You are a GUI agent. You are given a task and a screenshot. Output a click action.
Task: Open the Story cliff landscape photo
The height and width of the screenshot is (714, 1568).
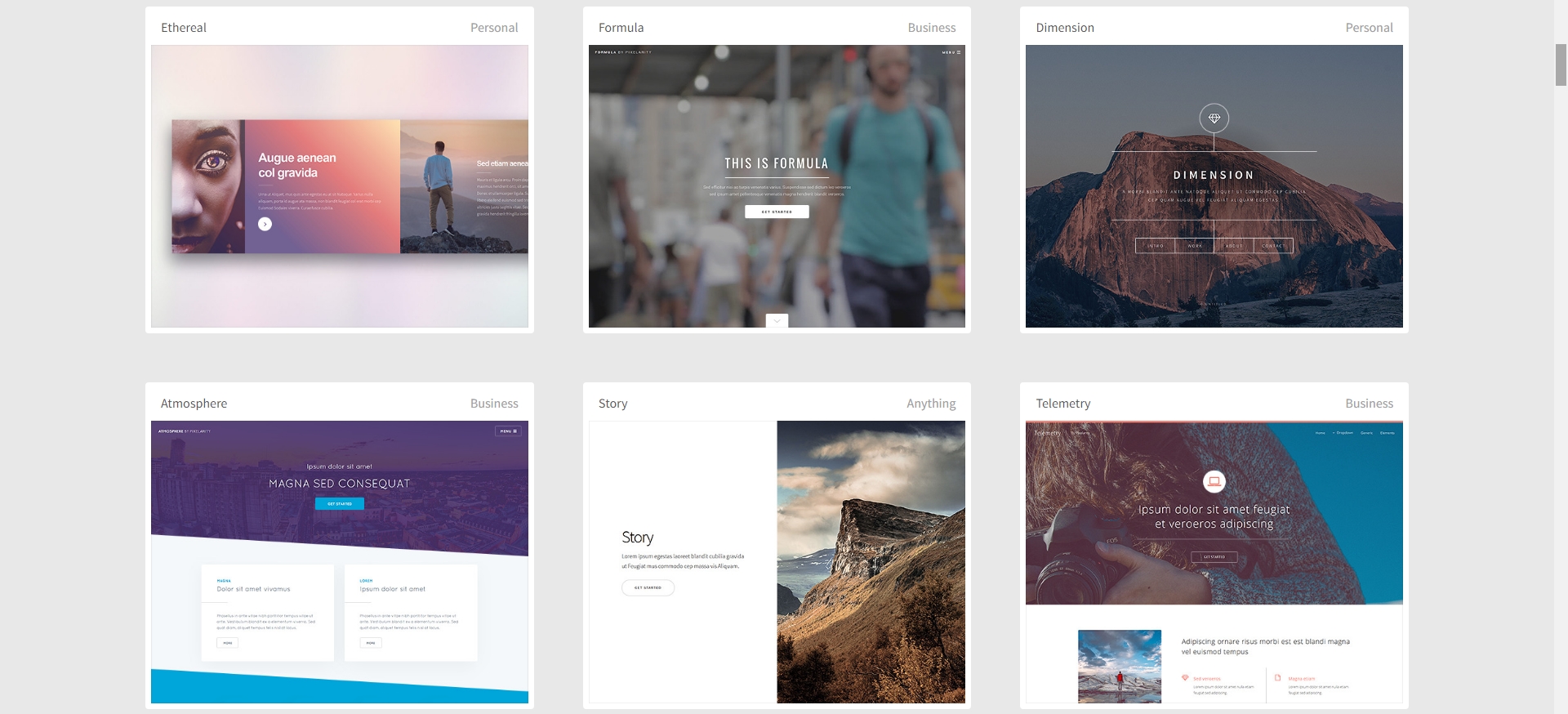pos(871,562)
